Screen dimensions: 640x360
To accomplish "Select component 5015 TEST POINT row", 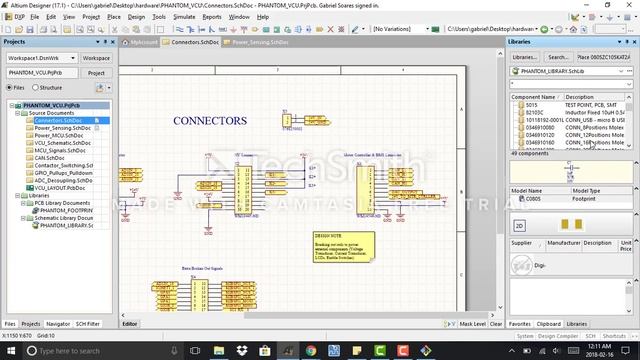I will [x=569, y=105].
